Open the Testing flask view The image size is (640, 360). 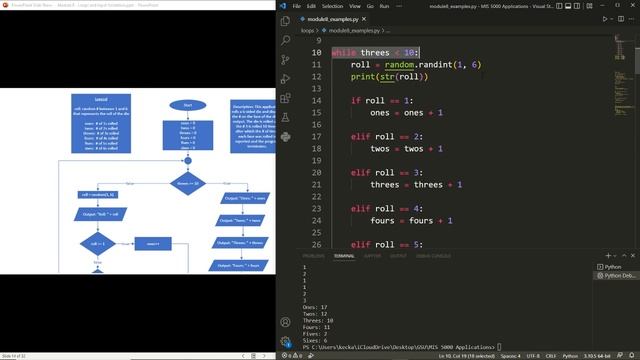coord(285,118)
